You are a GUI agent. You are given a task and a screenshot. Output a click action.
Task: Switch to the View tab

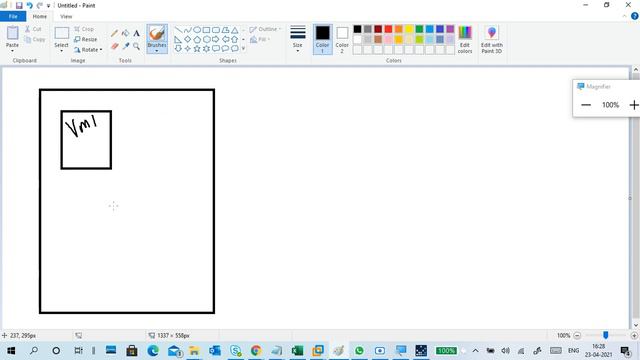pyautogui.click(x=66, y=16)
